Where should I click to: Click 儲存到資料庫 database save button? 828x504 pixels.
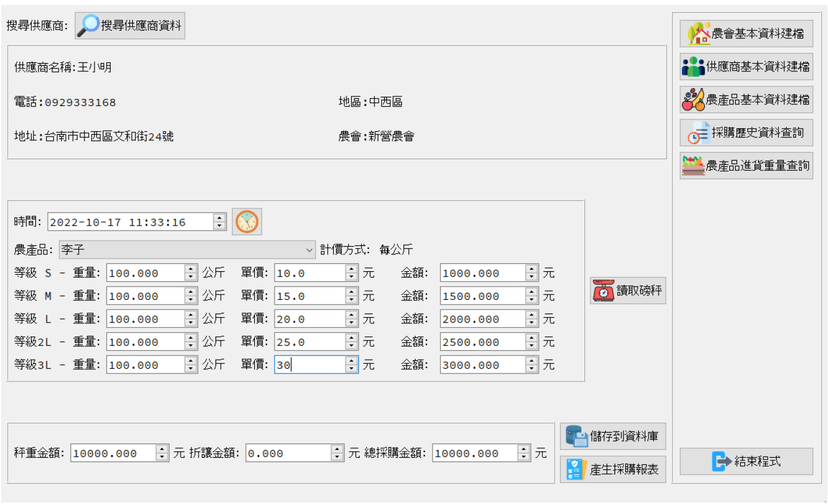click(x=613, y=436)
